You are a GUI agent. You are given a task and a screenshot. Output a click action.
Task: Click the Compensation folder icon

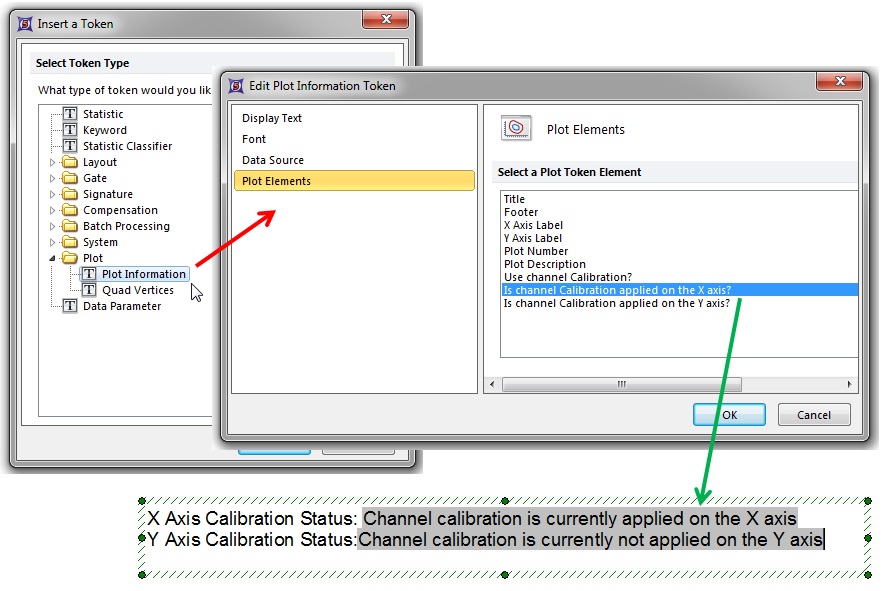pyautogui.click(x=70, y=210)
